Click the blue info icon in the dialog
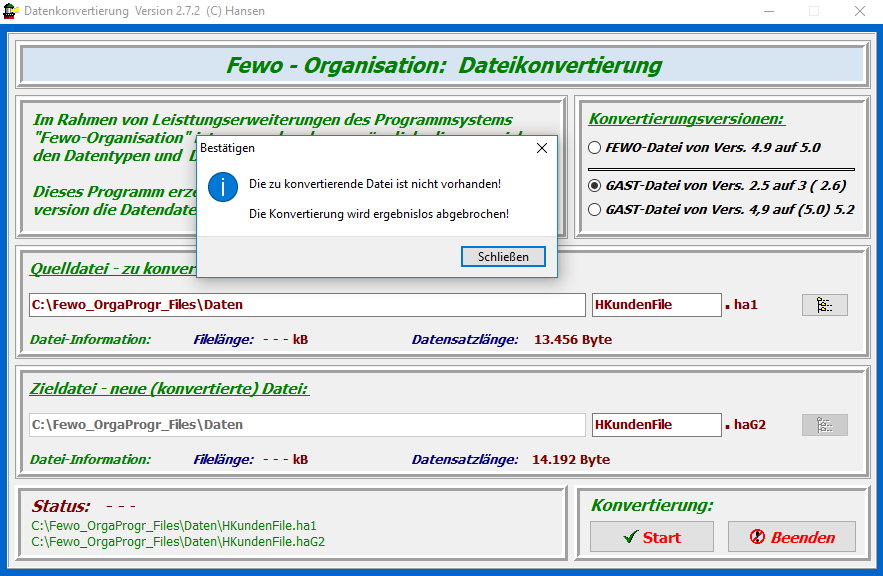 [221, 185]
